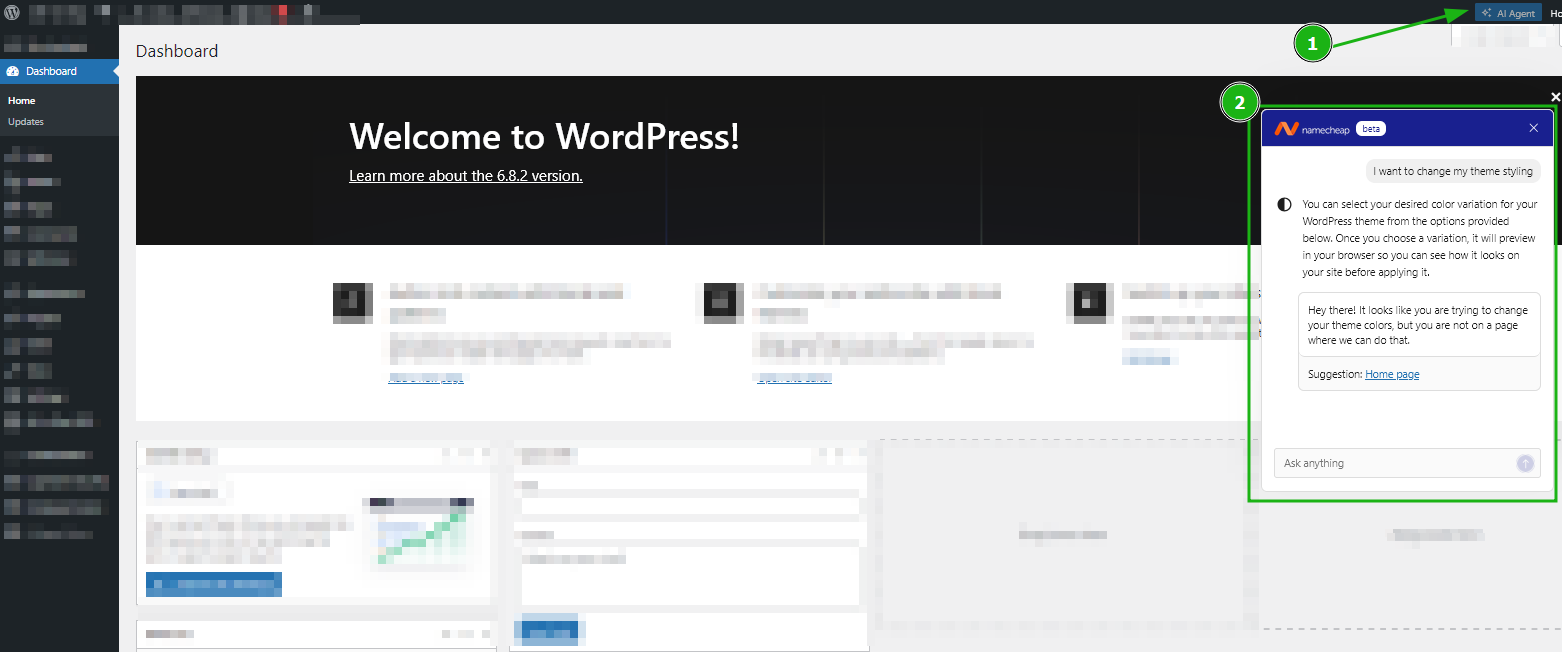Open the AI Agent from the toolbar

pyautogui.click(x=1508, y=13)
